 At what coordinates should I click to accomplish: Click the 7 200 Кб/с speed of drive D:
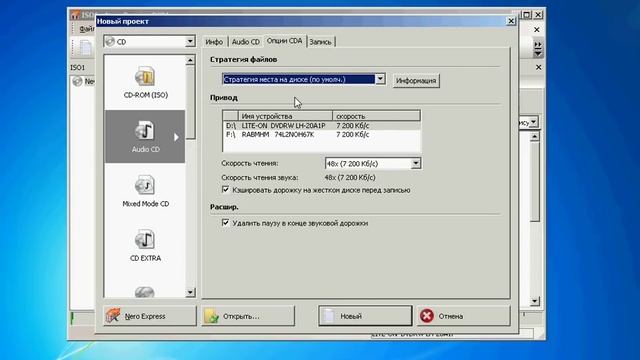pos(352,126)
